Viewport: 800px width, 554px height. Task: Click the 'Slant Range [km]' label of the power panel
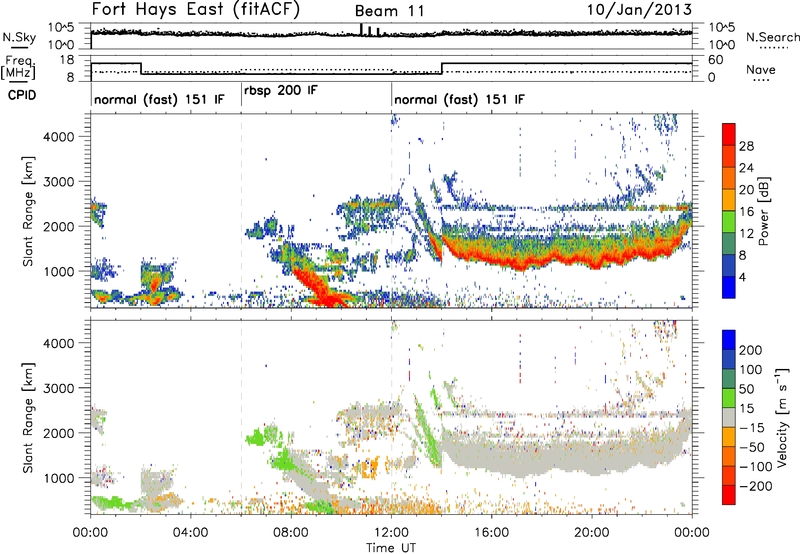pos(28,211)
